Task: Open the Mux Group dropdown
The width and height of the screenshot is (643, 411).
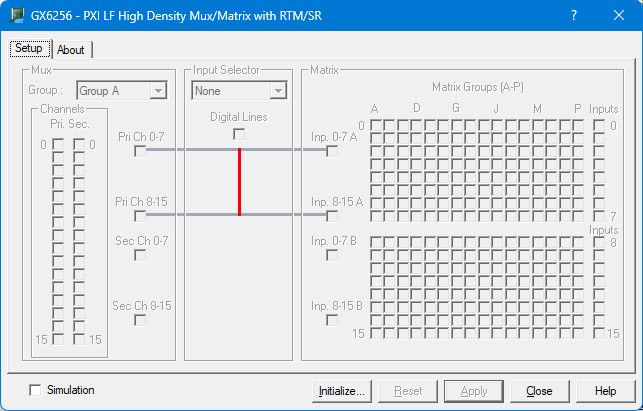Action: 157,91
